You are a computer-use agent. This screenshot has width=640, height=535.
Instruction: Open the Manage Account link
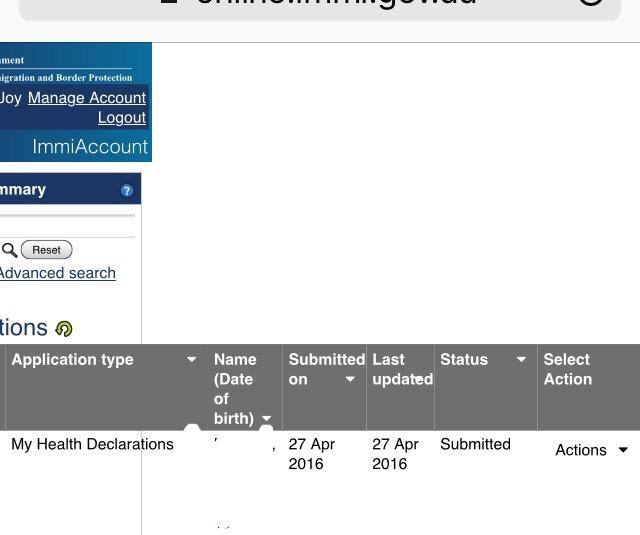tap(87, 98)
